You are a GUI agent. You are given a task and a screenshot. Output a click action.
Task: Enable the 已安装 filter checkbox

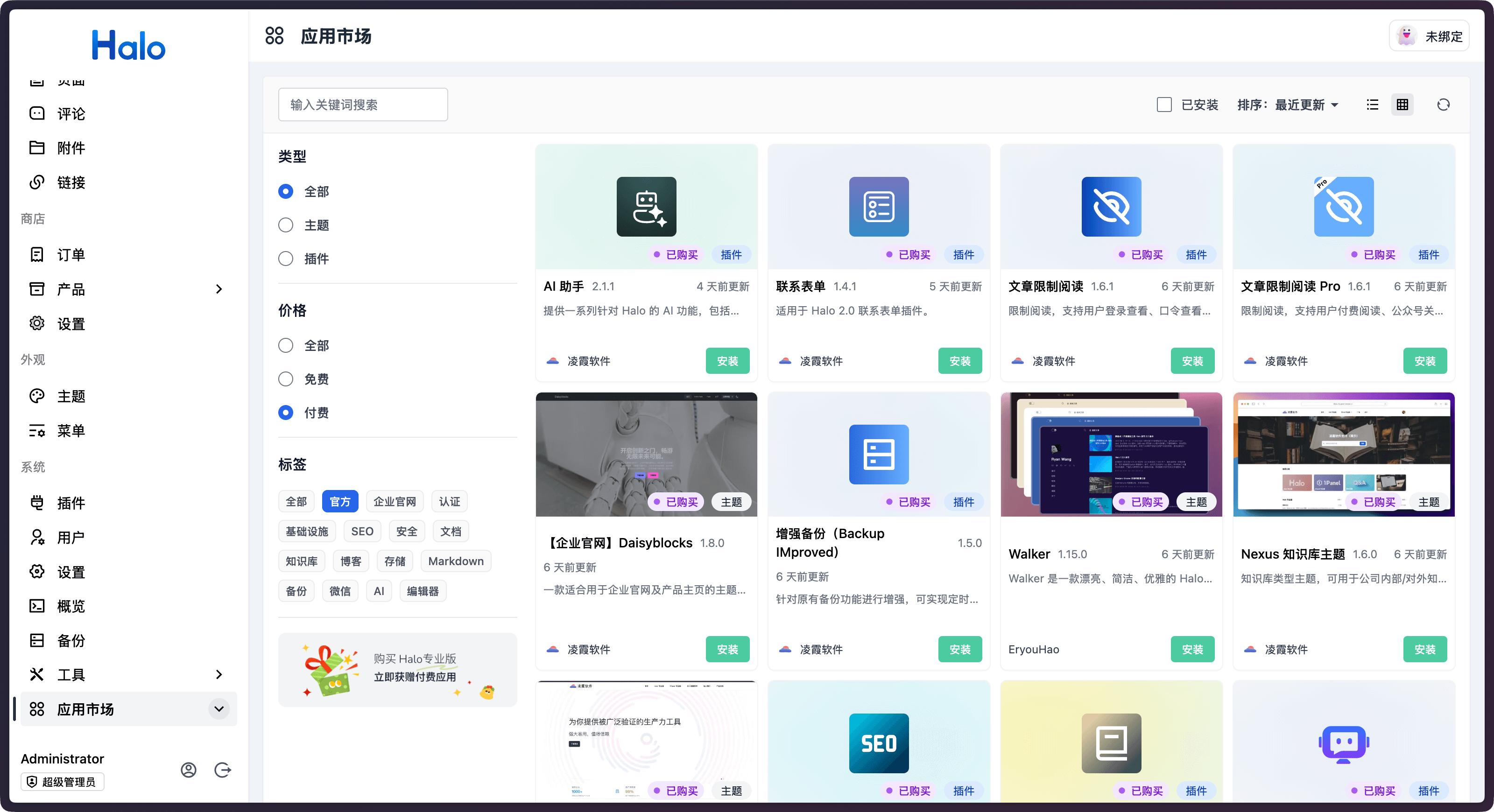1164,105
